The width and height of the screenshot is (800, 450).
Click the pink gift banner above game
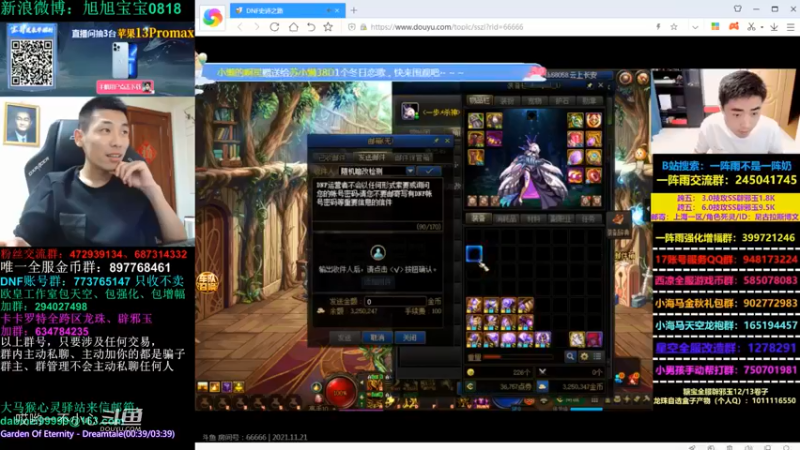click(x=372, y=72)
